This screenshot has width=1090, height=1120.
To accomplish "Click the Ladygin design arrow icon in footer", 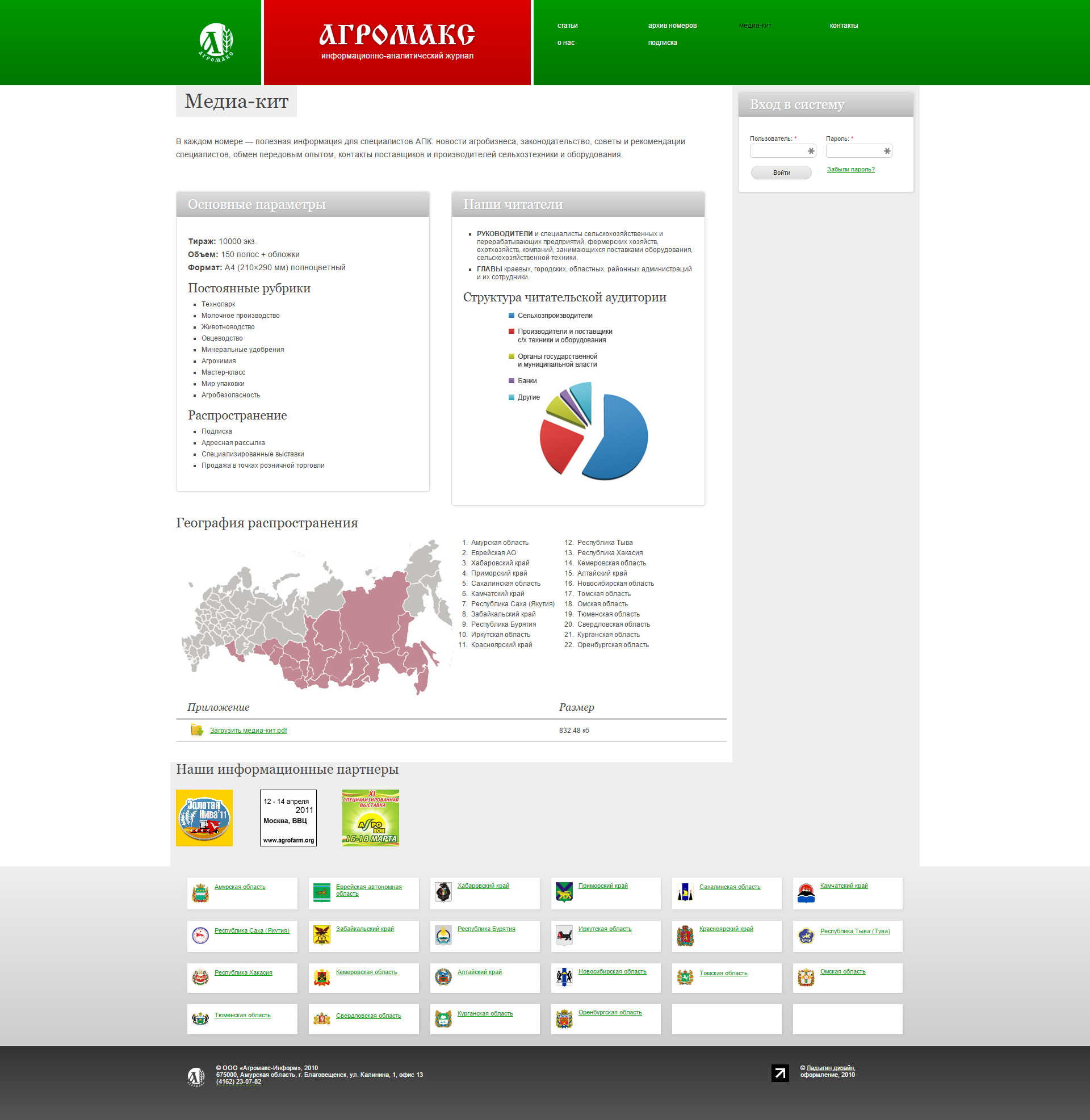I will (x=779, y=1072).
